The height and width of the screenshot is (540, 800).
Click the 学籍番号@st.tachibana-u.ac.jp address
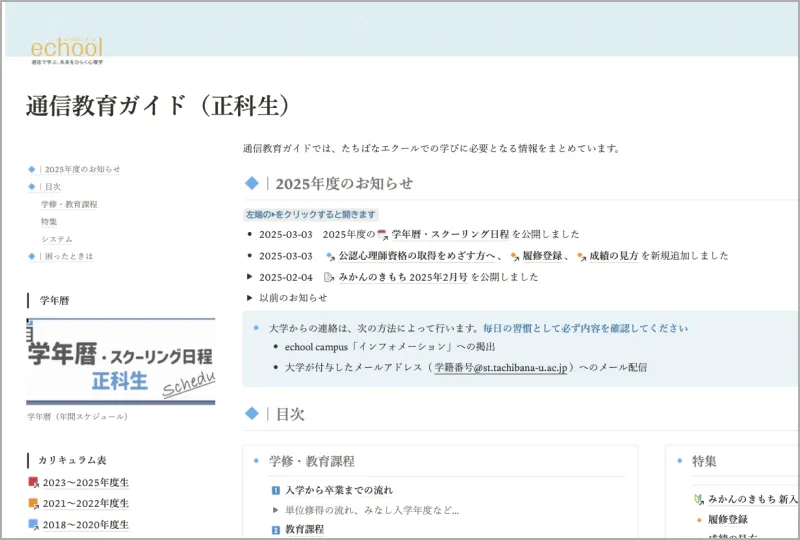click(501, 367)
